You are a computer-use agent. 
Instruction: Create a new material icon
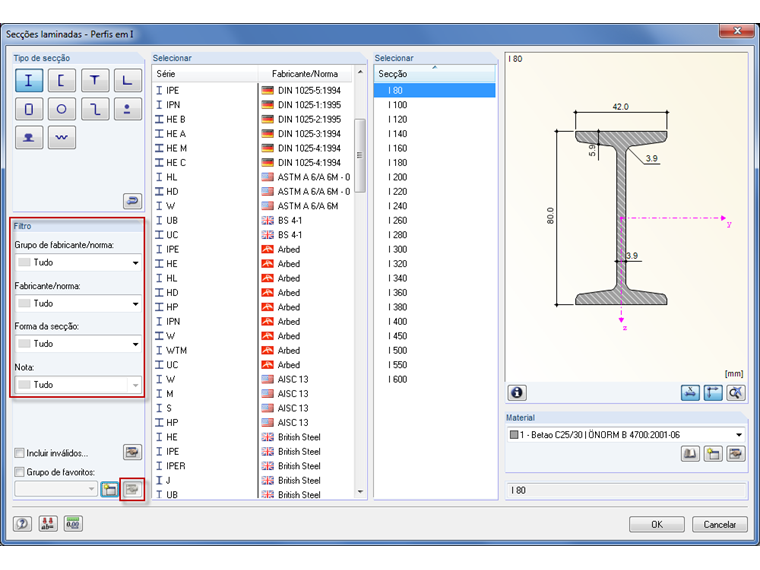pos(713,454)
